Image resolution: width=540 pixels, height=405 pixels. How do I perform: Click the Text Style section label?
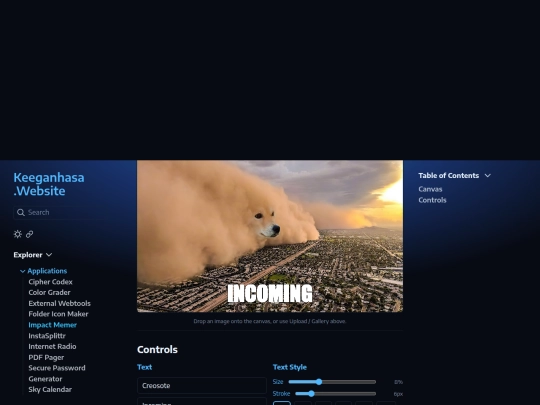pos(290,367)
